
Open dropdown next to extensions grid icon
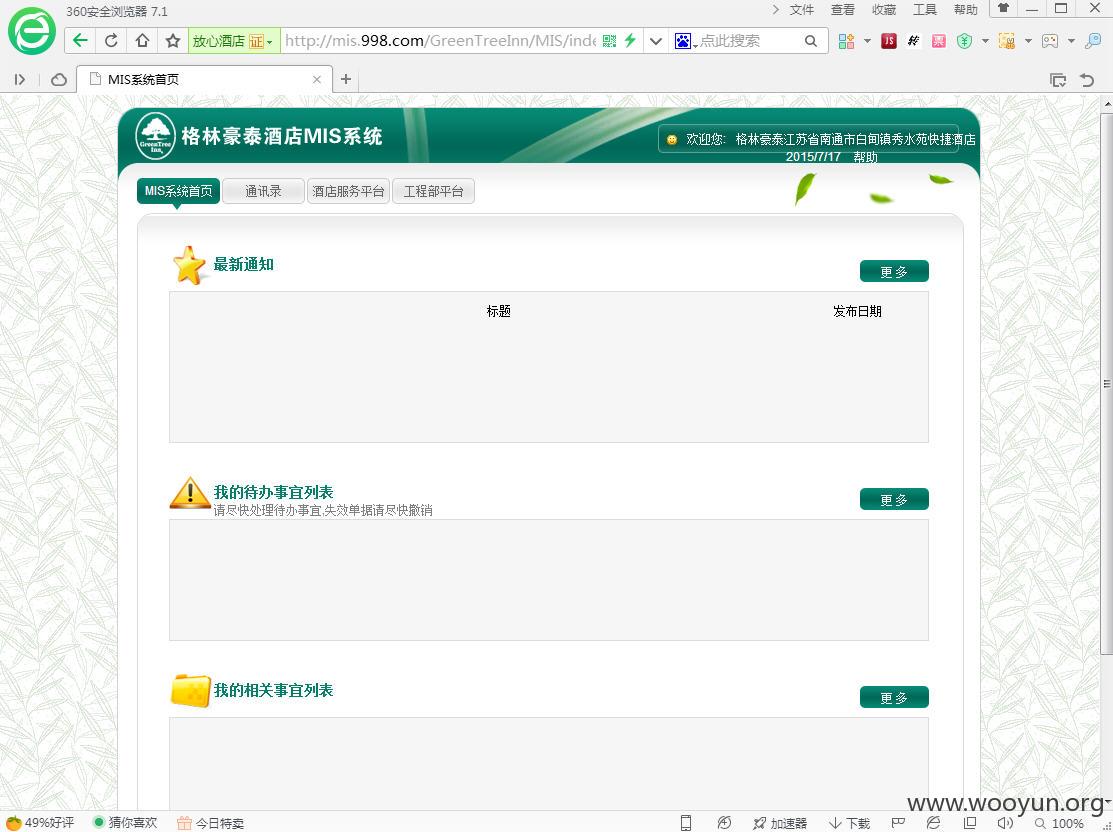(x=867, y=41)
